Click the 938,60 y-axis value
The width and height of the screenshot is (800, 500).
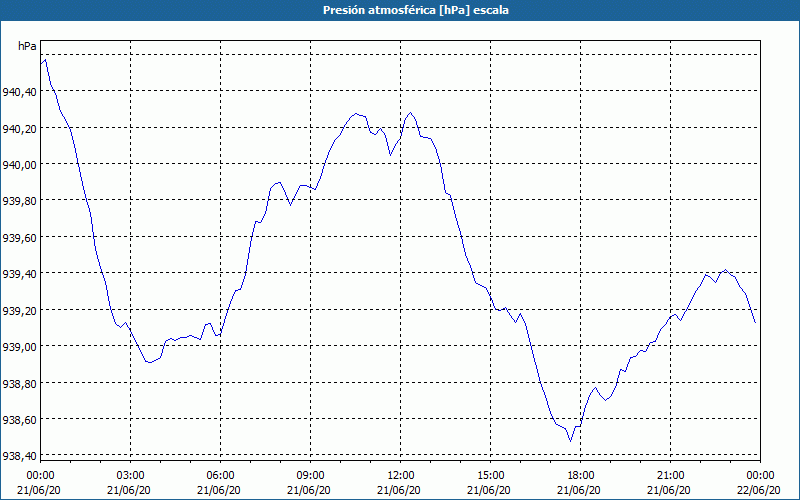point(19,419)
